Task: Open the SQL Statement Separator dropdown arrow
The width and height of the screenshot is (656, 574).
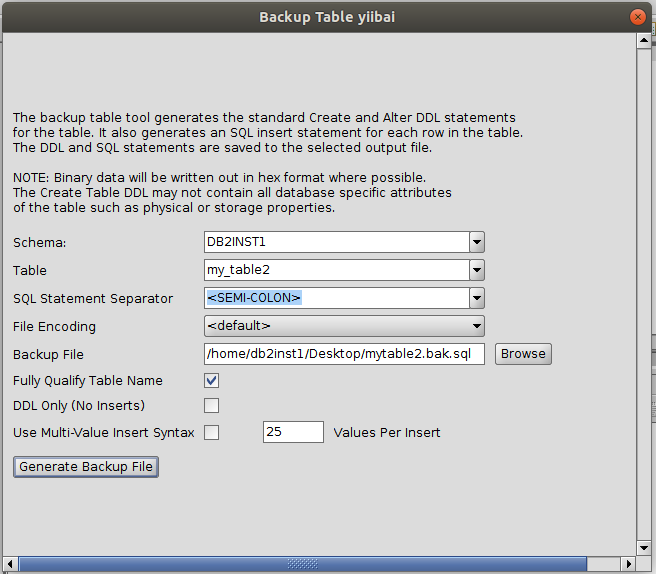Action: click(x=477, y=298)
